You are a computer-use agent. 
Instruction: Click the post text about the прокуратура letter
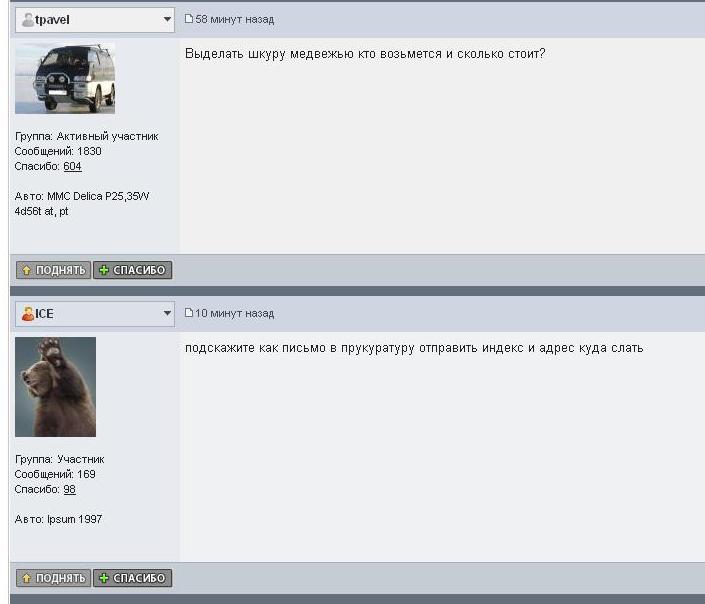tap(414, 348)
